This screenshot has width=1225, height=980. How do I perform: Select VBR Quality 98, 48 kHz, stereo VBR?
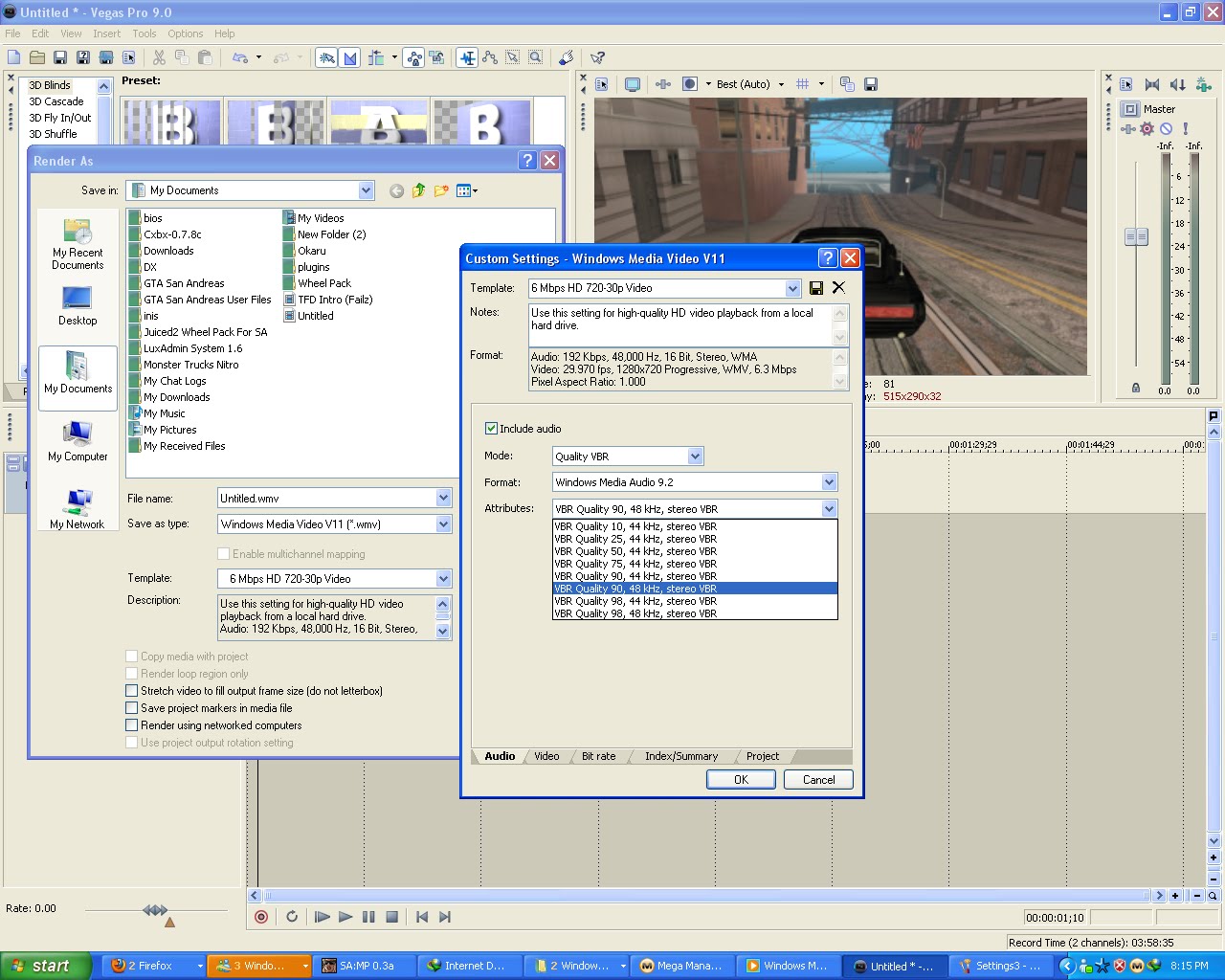pos(695,613)
